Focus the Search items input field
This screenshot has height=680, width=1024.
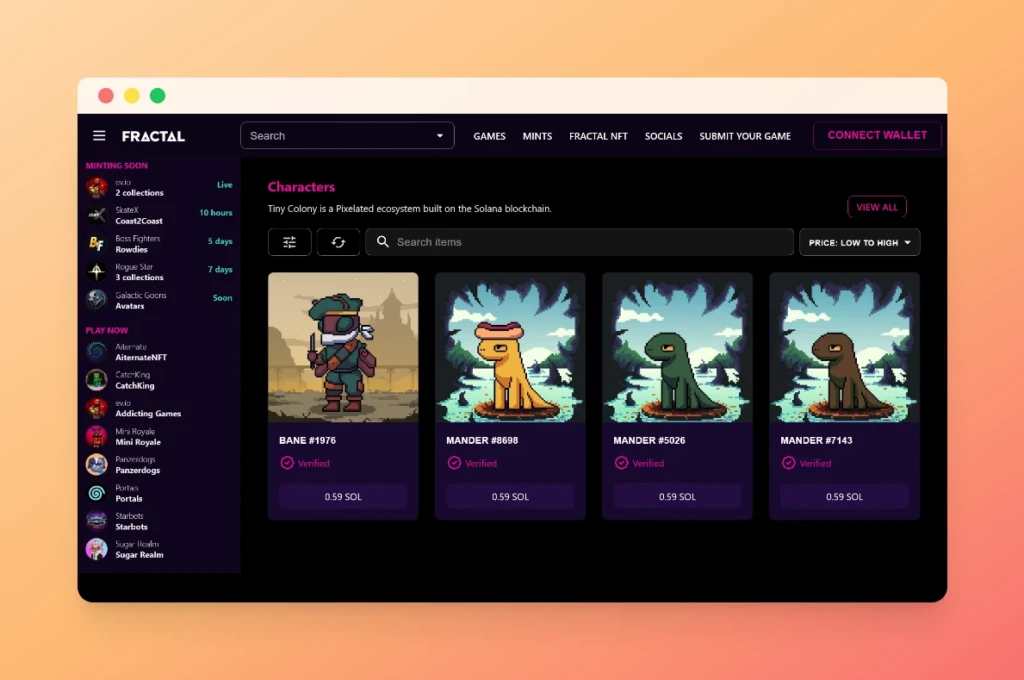pyautogui.click(x=579, y=242)
